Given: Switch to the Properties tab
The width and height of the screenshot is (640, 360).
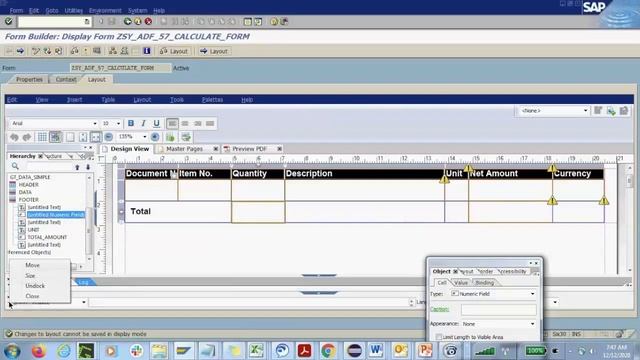Looking at the screenshot, I should tap(29, 79).
